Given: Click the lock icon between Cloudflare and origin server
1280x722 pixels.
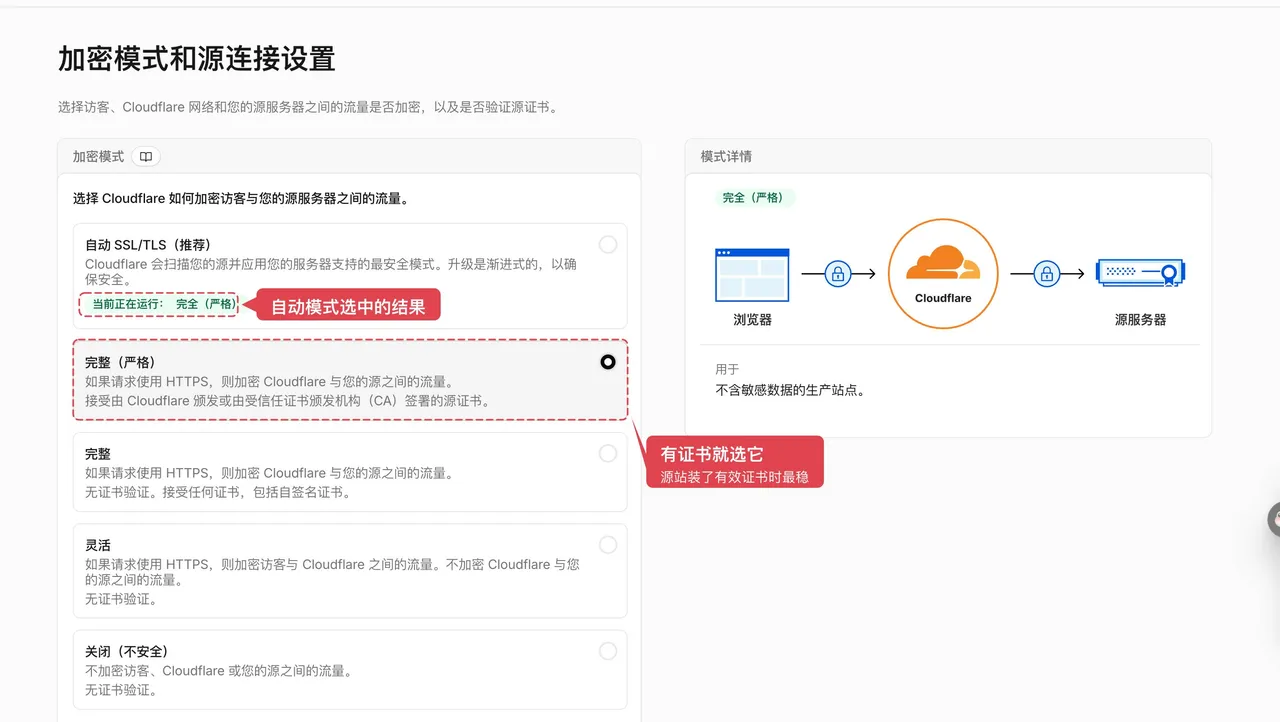Looking at the screenshot, I should click(1046, 273).
